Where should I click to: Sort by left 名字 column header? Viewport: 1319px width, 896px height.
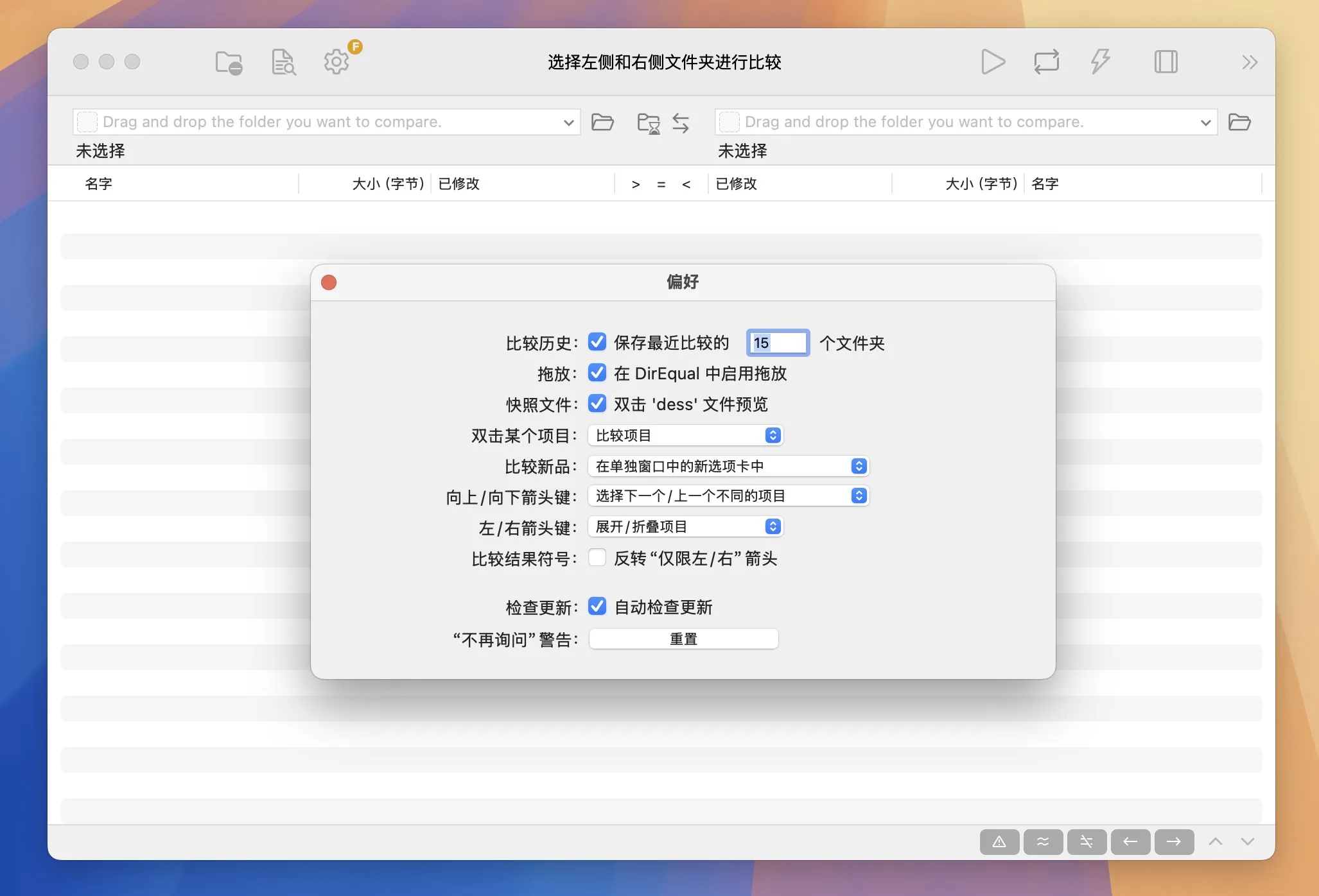tap(99, 184)
